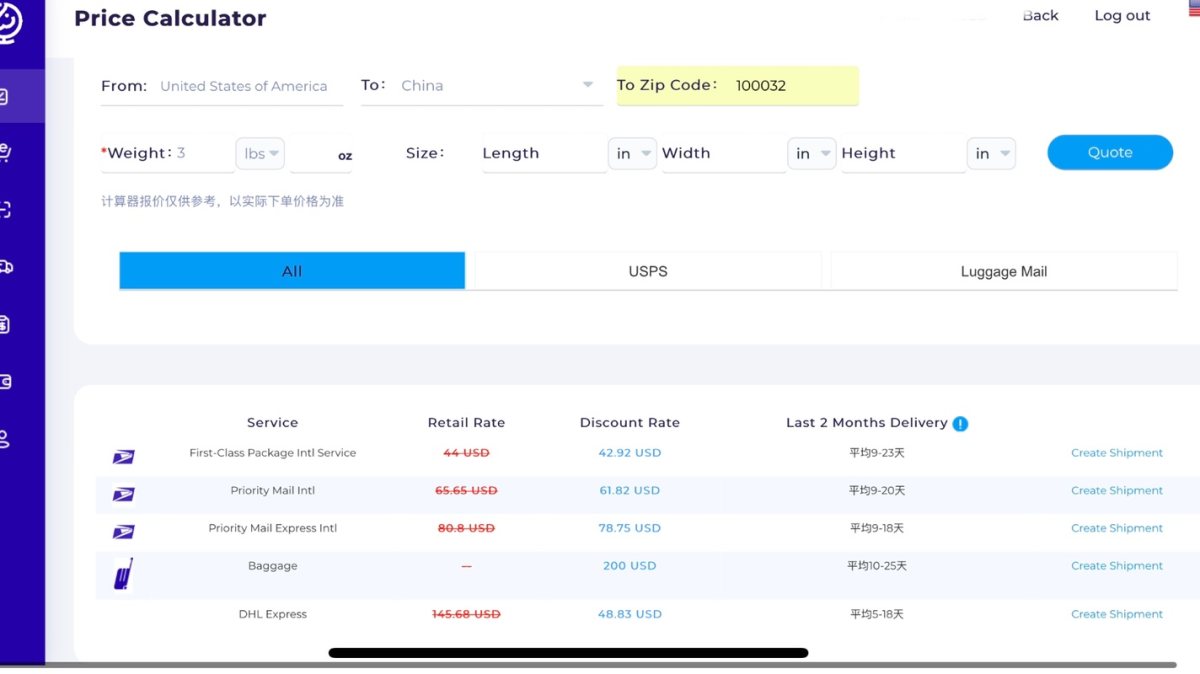
Task: Select the Luggage Mail tab
Action: [1003, 271]
